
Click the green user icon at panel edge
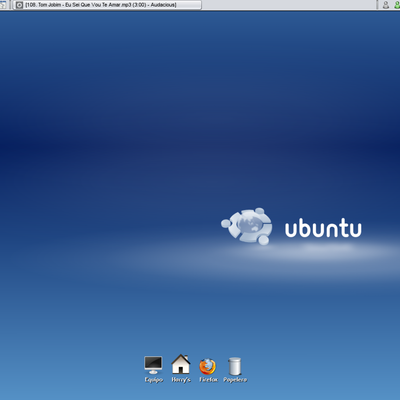pos(397,5)
